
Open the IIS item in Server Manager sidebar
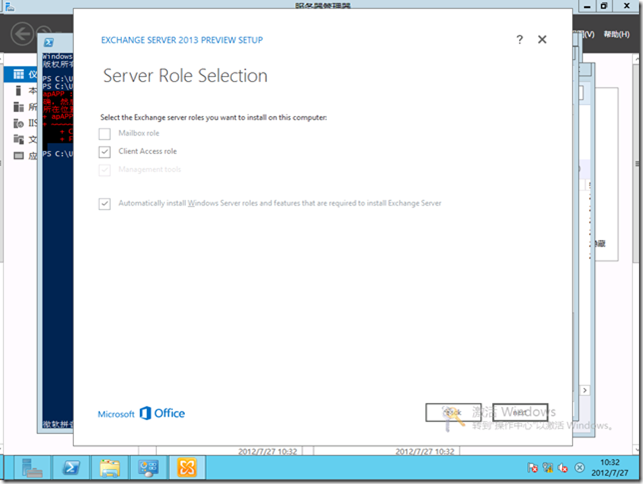tap(25, 123)
